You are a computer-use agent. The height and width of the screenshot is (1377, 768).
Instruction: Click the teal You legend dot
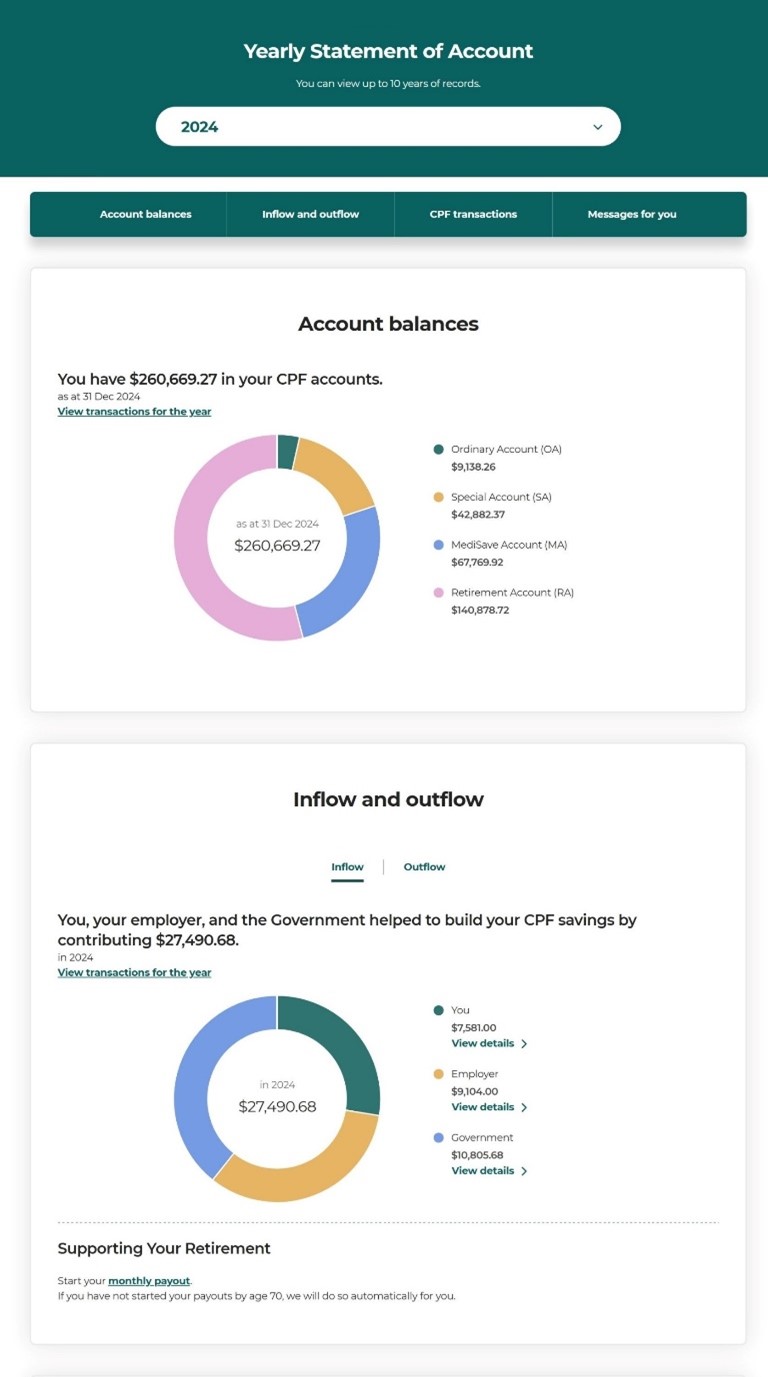[436, 1010]
